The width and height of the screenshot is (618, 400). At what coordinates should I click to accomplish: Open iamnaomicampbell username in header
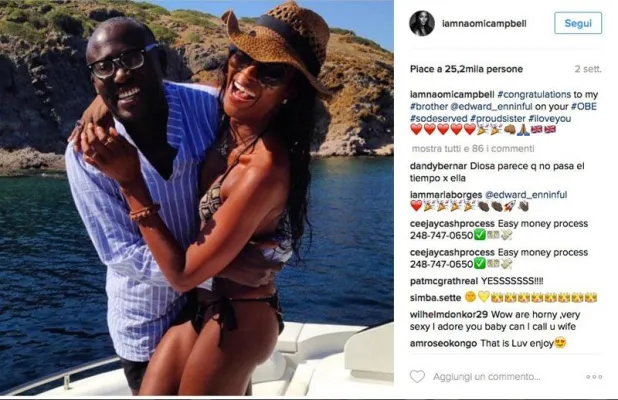(484, 24)
